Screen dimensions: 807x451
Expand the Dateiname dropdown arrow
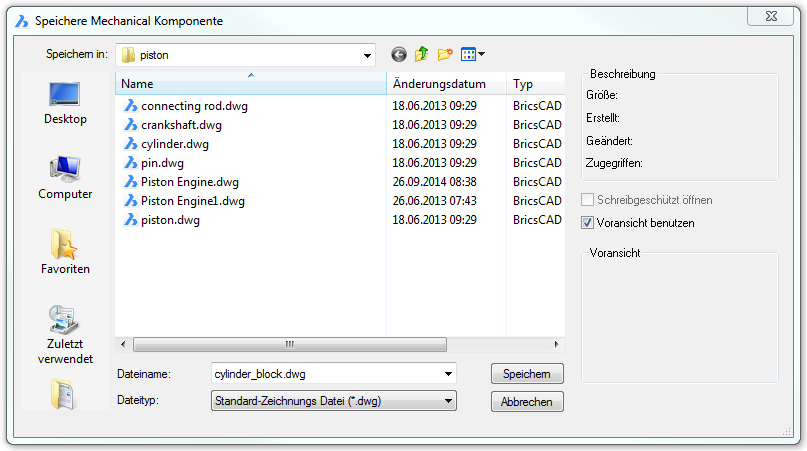point(448,374)
